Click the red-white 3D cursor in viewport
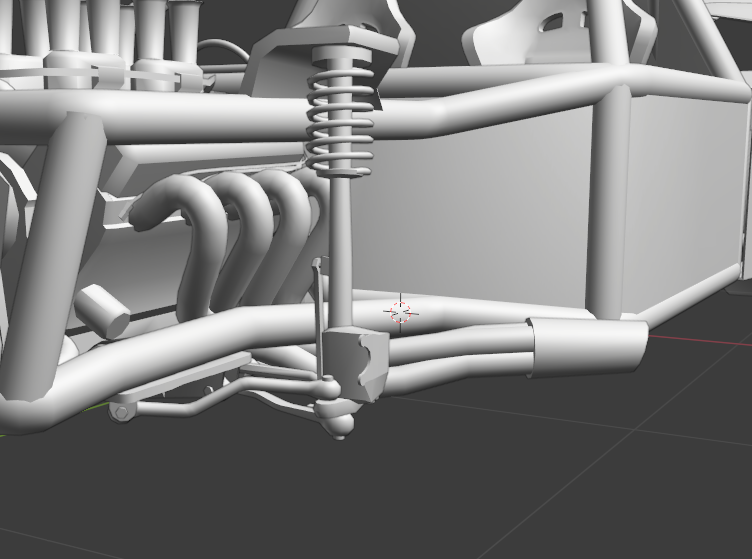 (x=401, y=313)
